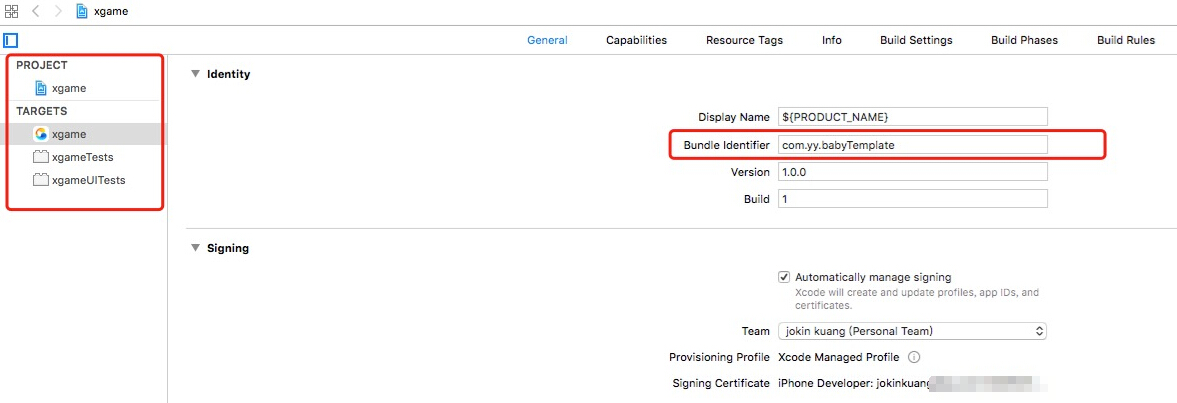The image size is (1177, 403).
Task: Open the Team dropdown
Action: (912, 331)
